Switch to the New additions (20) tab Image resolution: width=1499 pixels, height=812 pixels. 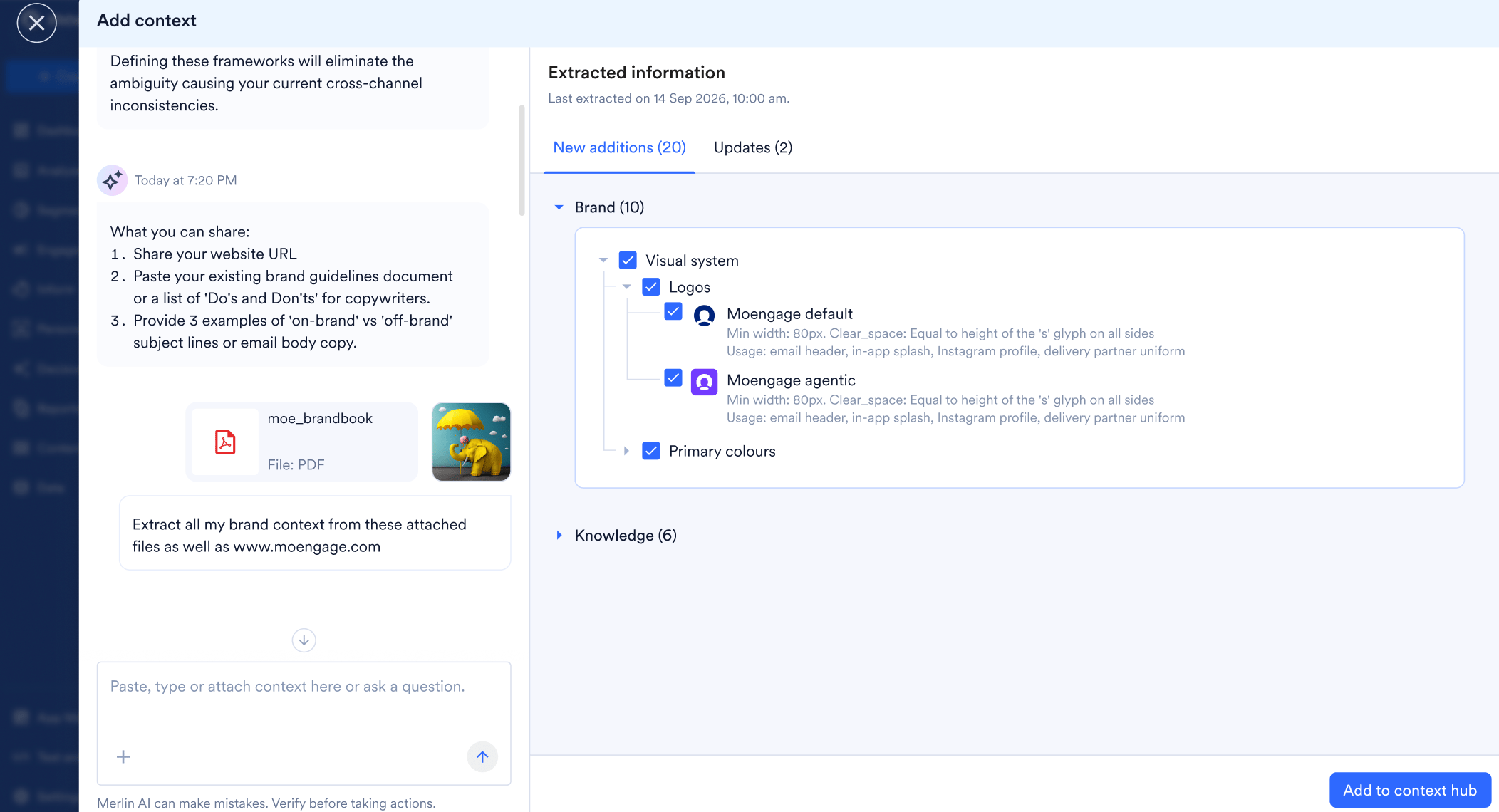click(x=619, y=147)
